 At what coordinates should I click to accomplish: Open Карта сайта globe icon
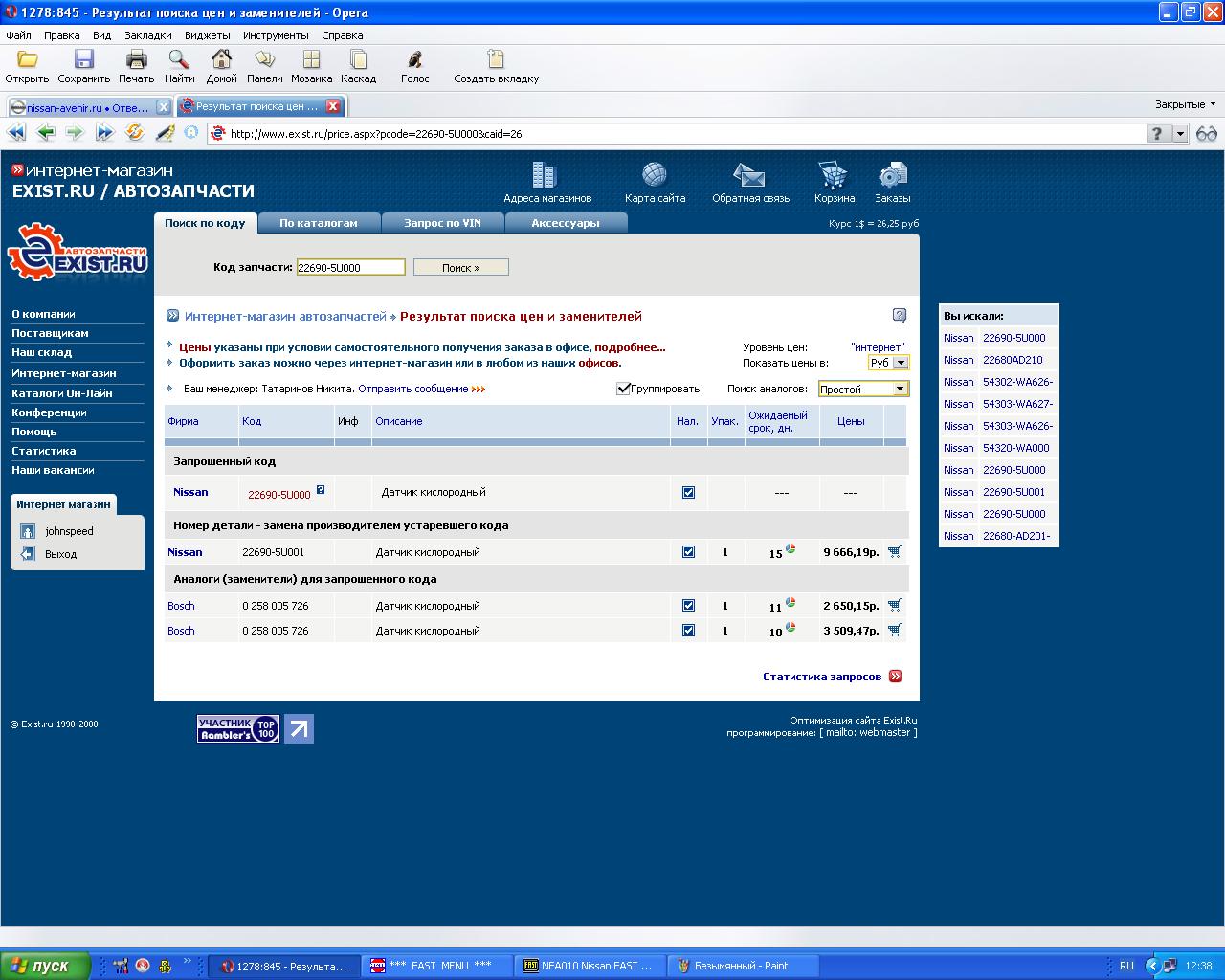pos(655,175)
